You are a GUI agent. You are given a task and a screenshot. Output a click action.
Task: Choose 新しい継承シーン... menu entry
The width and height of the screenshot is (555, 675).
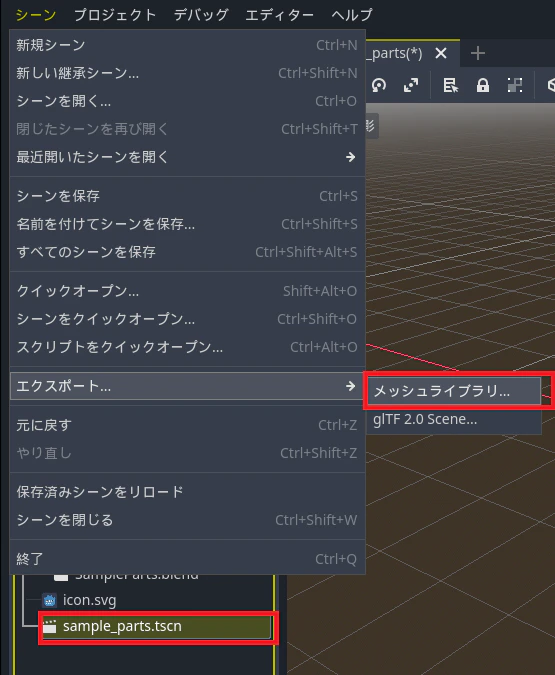187,73
